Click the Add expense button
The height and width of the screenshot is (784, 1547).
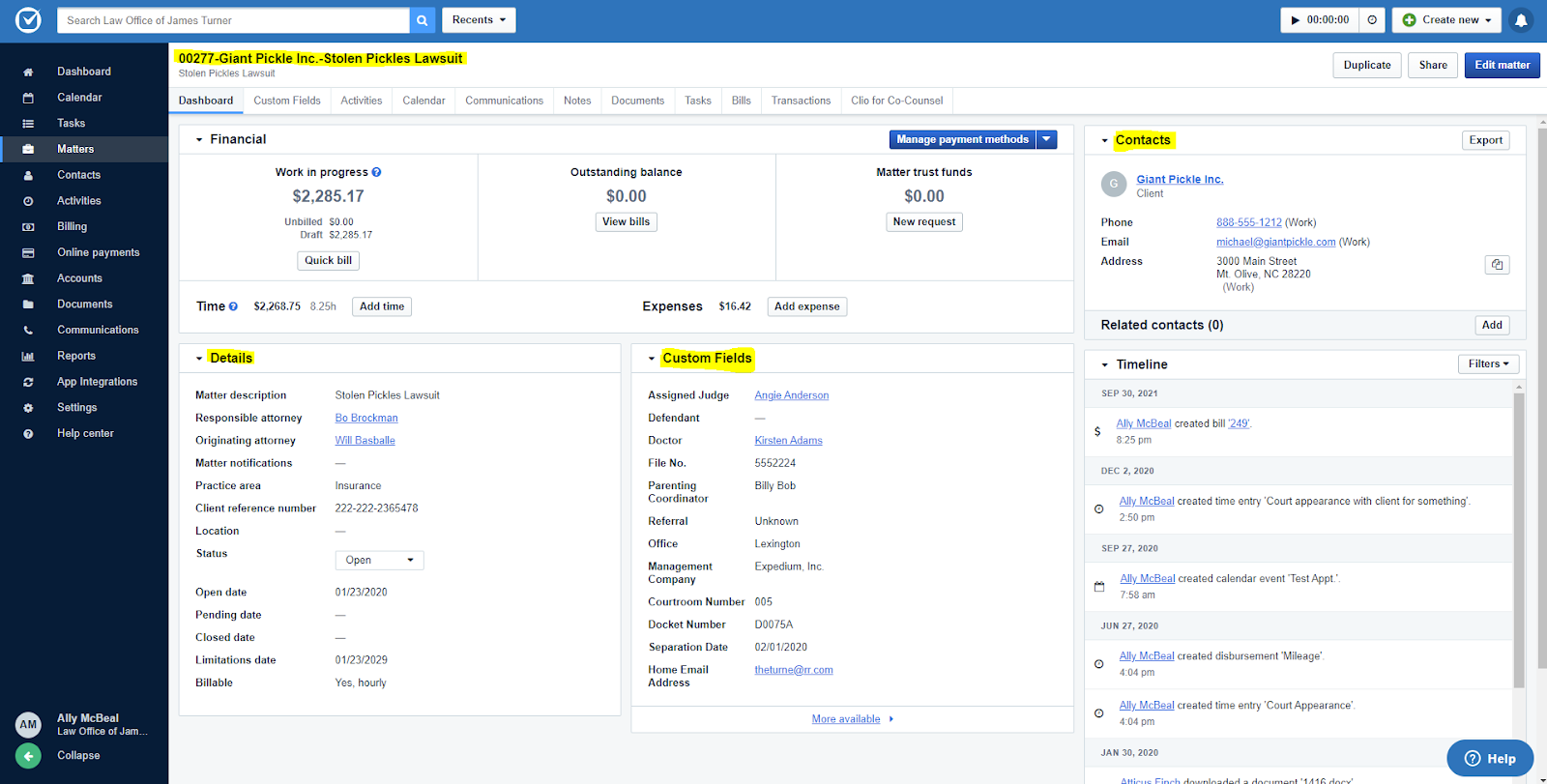pyautogui.click(x=807, y=306)
